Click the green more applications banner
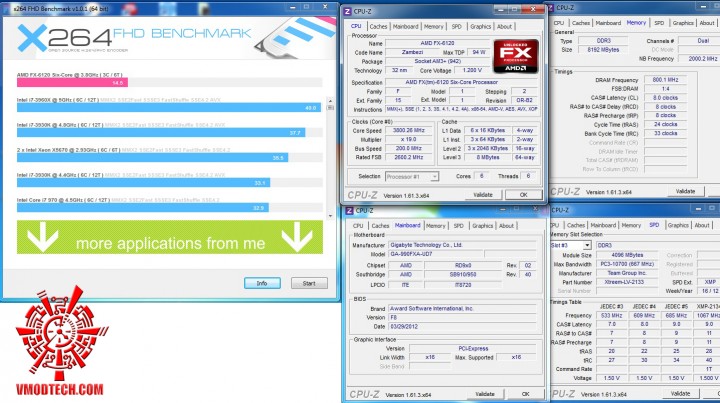This screenshot has width=720, height=403. (x=170, y=237)
